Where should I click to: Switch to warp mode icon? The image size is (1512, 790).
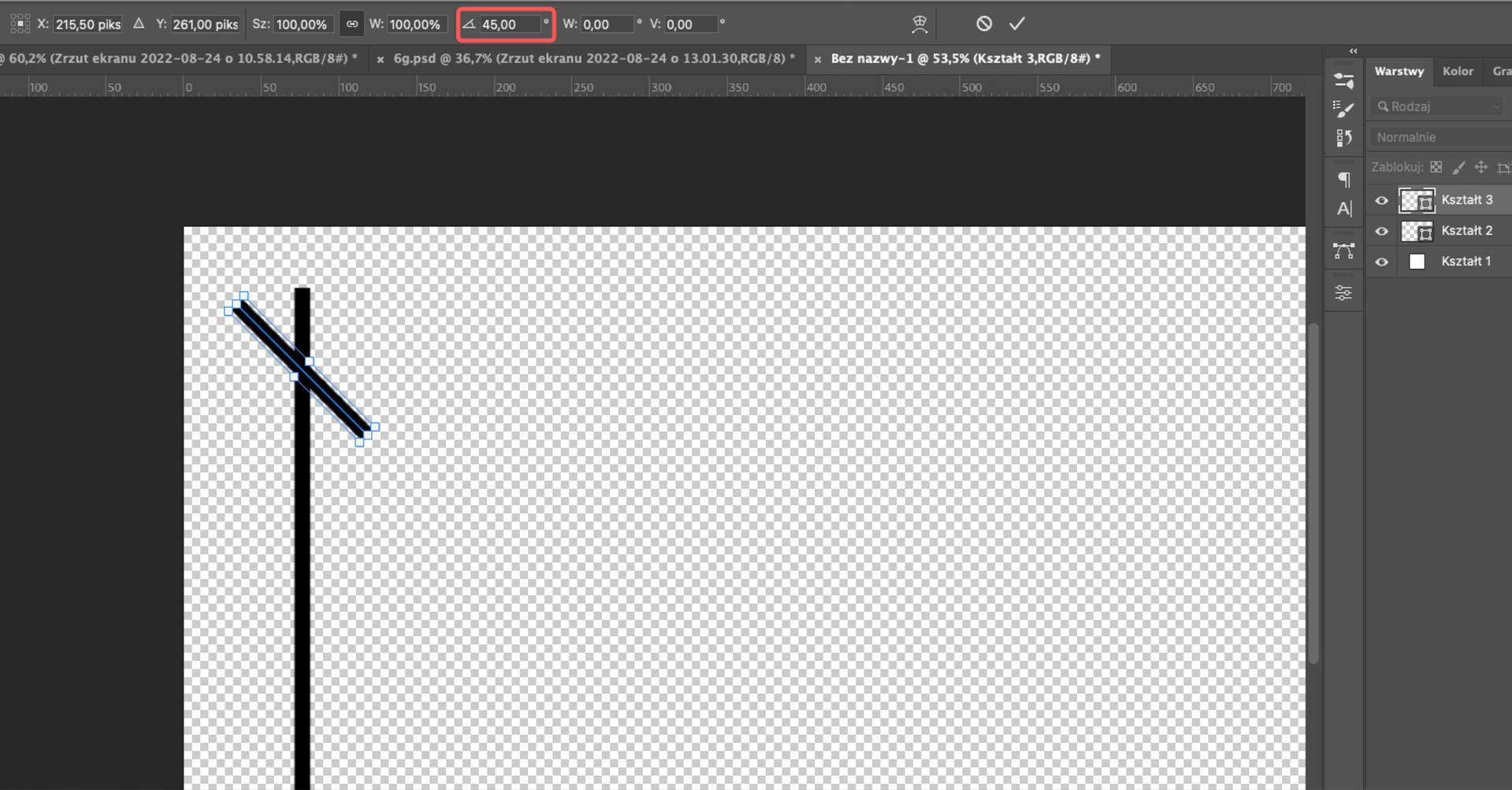pos(919,24)
